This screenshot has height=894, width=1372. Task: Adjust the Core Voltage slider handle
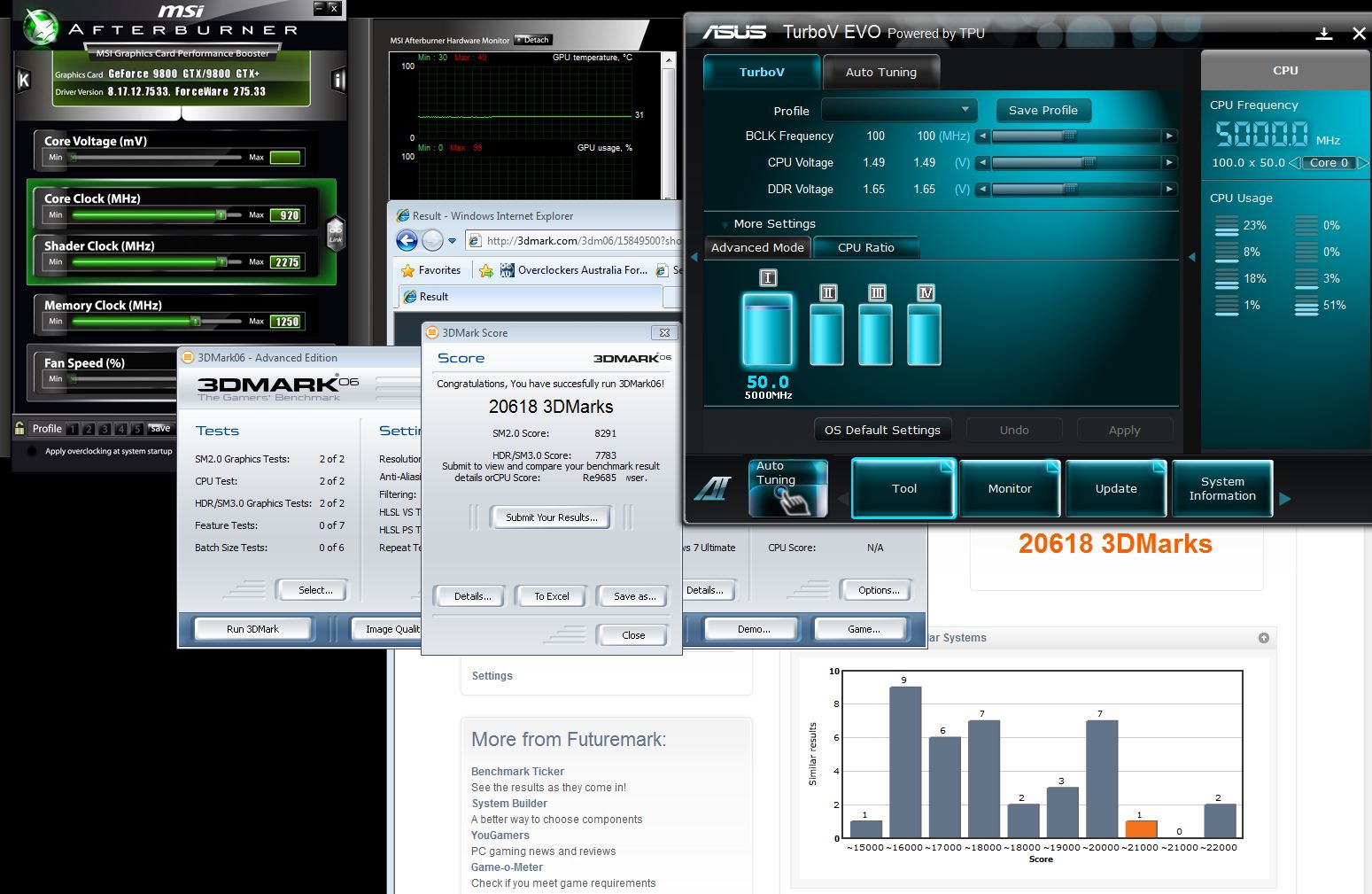pos(74,157)
